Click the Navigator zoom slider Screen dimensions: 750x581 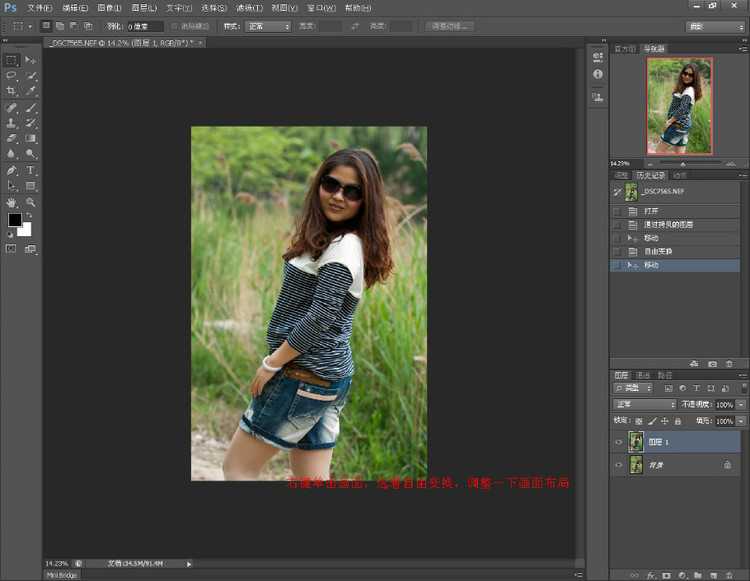683,164
